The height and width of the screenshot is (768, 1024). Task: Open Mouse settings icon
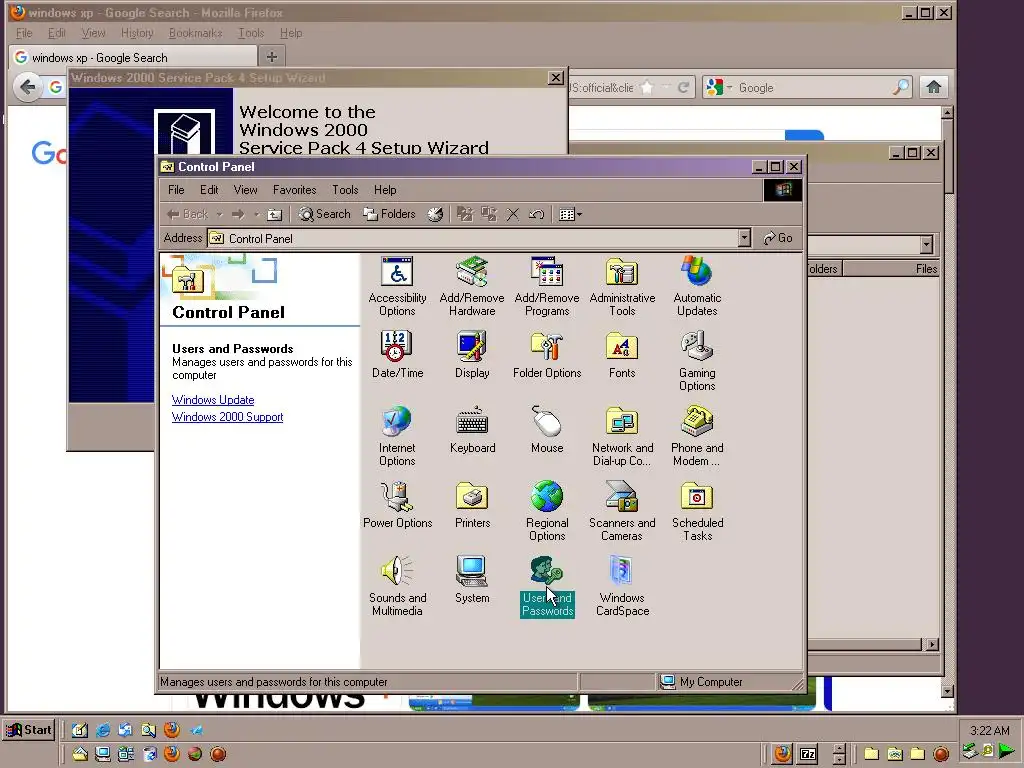coord(547,430)
